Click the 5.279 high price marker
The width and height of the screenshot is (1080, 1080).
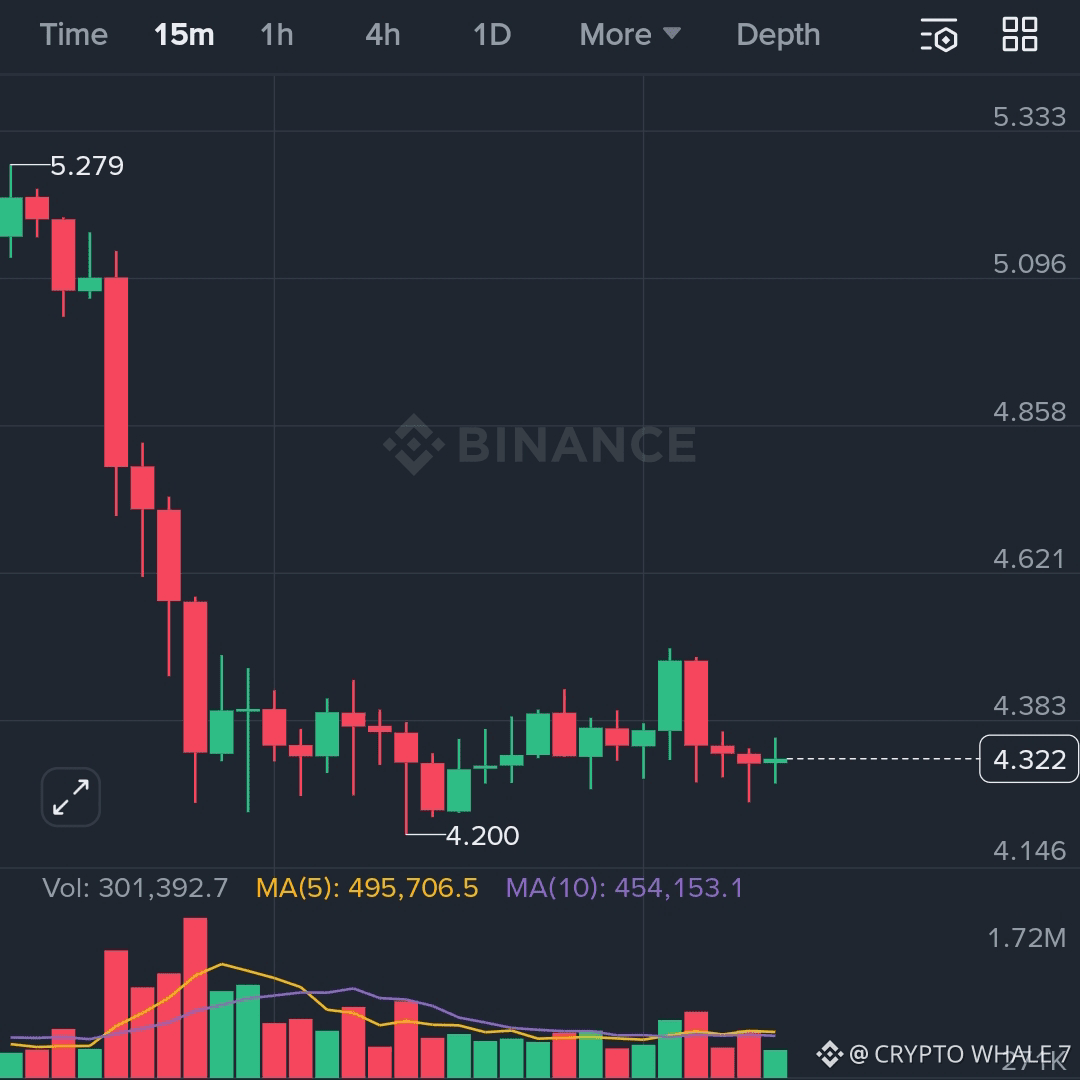[87, 166]
